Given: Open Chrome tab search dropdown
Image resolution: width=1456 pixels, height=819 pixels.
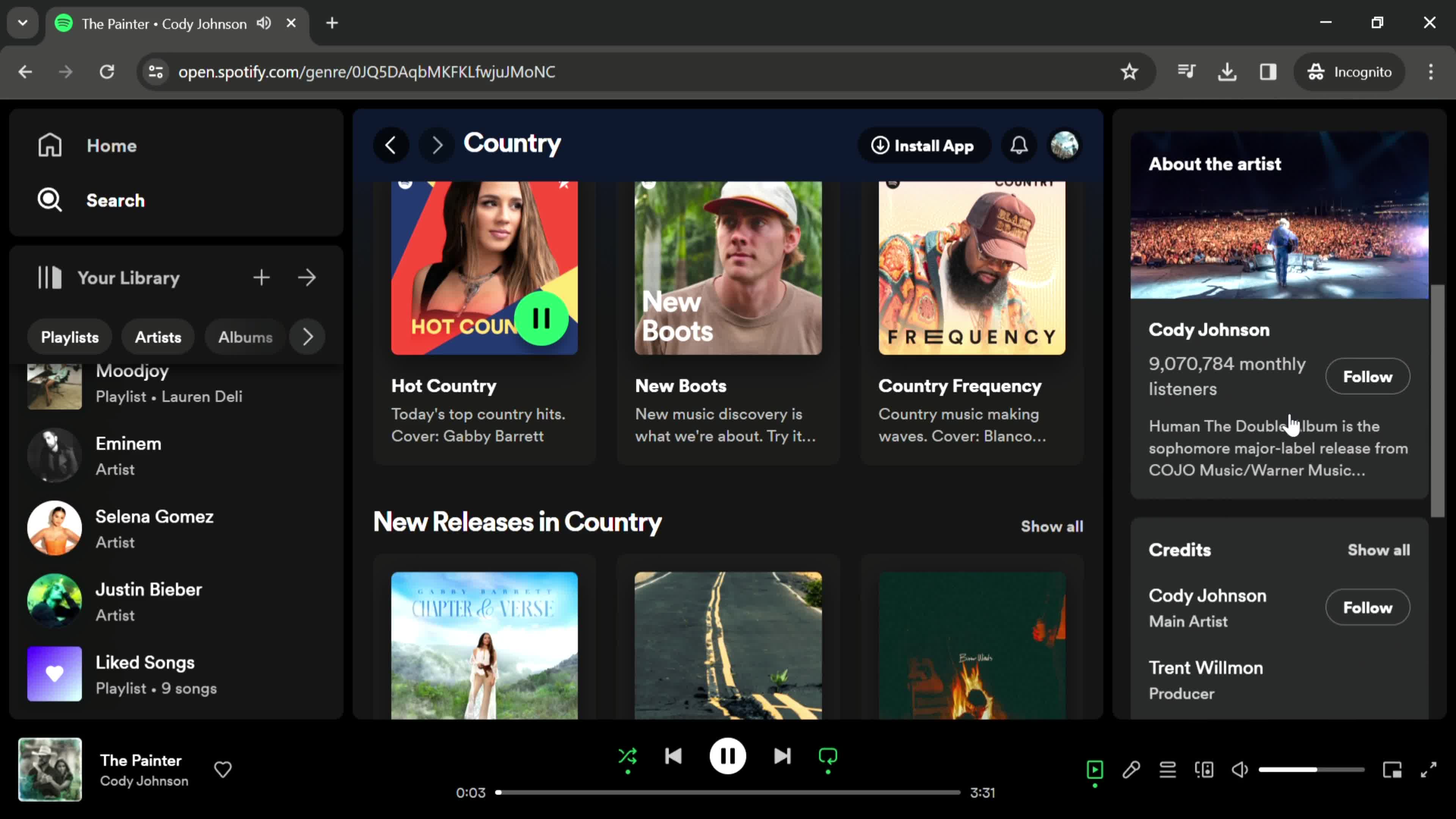Looking at the screenshot, I should click(23, 23).
